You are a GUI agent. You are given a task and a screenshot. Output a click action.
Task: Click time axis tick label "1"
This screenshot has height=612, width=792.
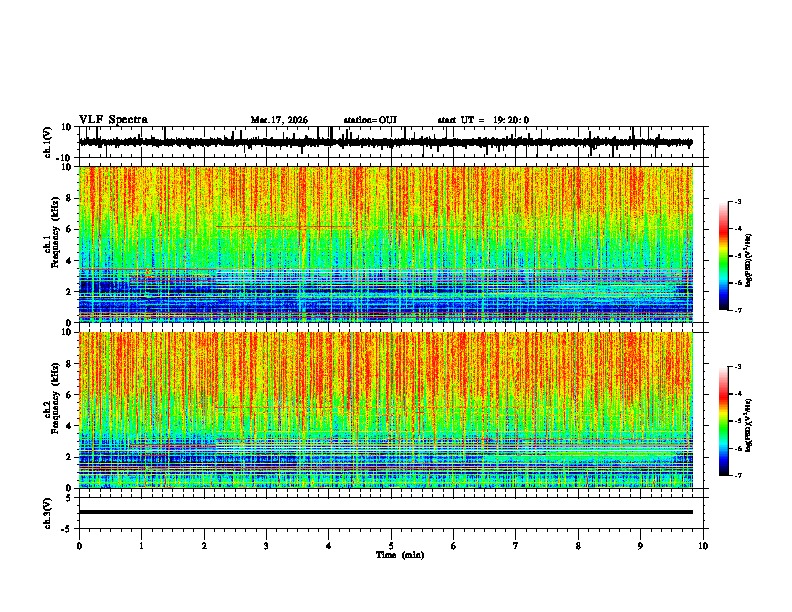pos(141,546)
